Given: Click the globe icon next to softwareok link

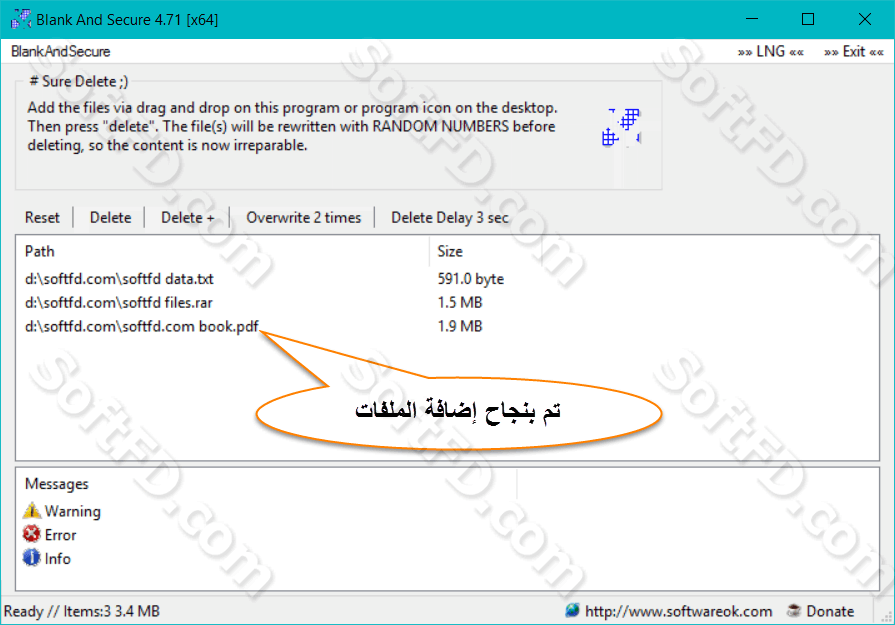Looking at the screenshot, I should pos(572,611).
